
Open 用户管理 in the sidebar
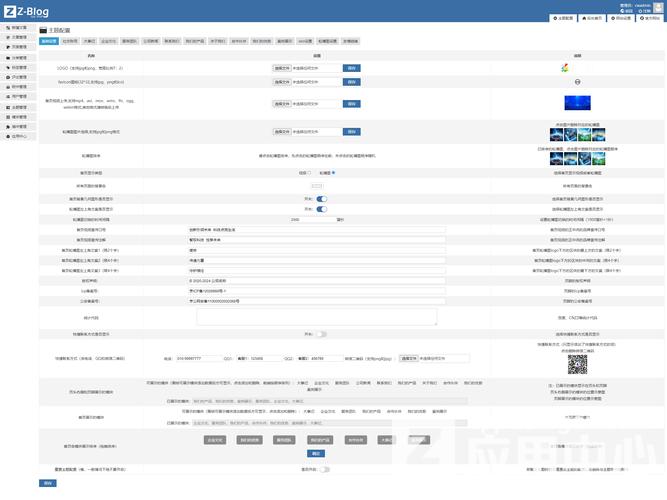click(18, 96)
